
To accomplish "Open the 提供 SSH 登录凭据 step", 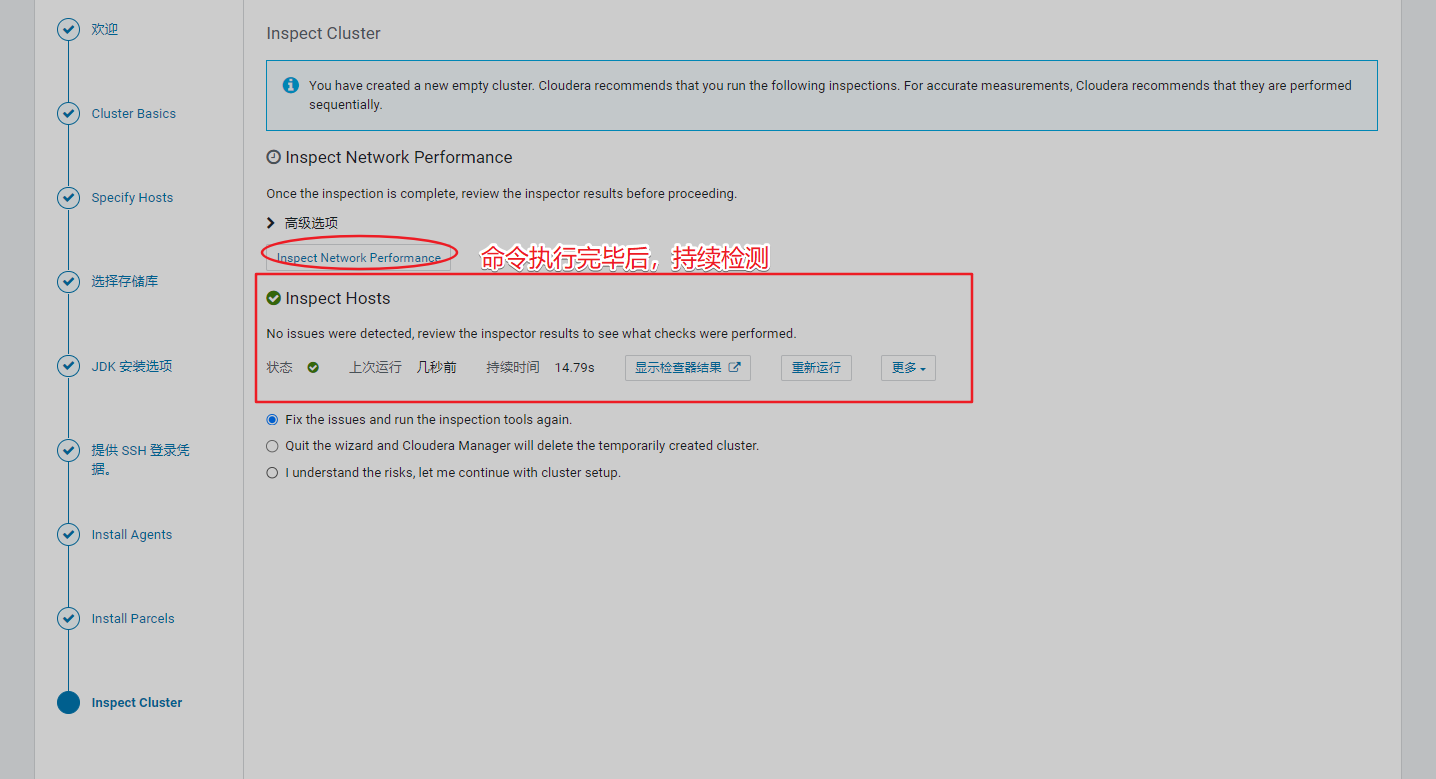I will coord(140,460).
